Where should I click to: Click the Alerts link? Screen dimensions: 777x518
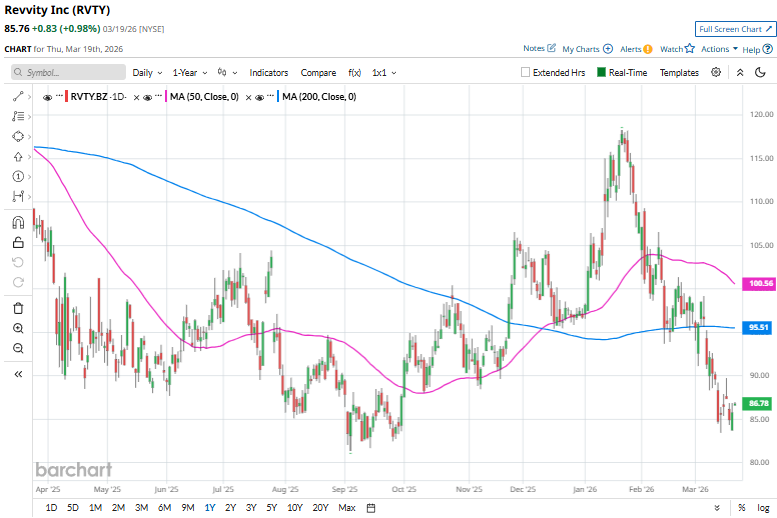(630, 49)
